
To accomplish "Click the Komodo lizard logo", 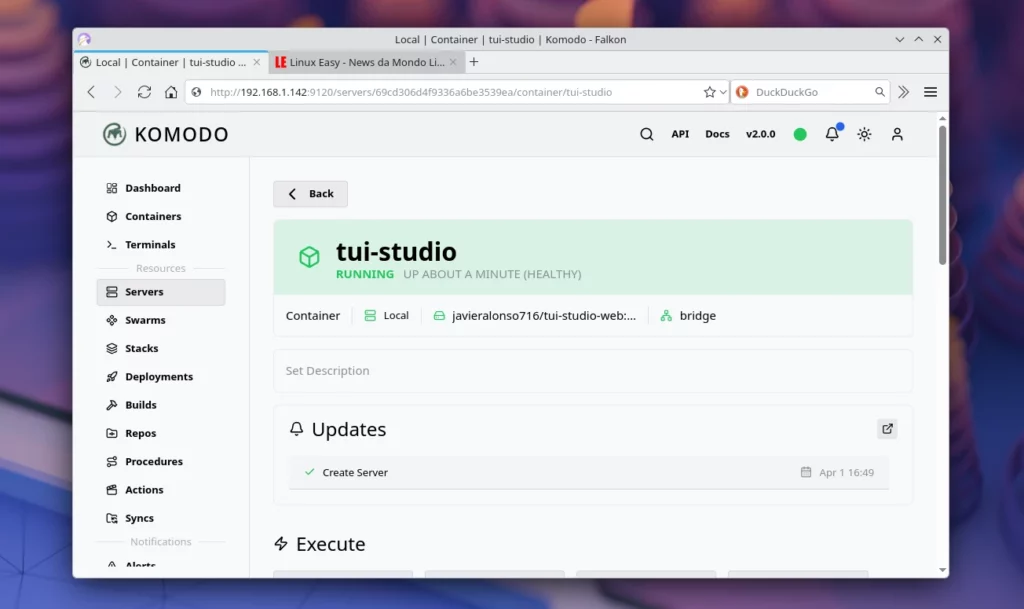I will [x=114, y=134].
